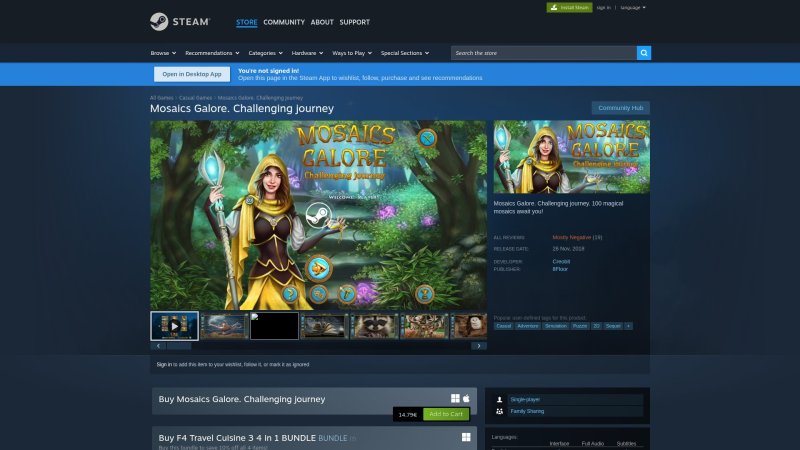Viewport: 800px width, 450px height.
Task: Click the Single-player feature icon
Action: coord(499,399)
